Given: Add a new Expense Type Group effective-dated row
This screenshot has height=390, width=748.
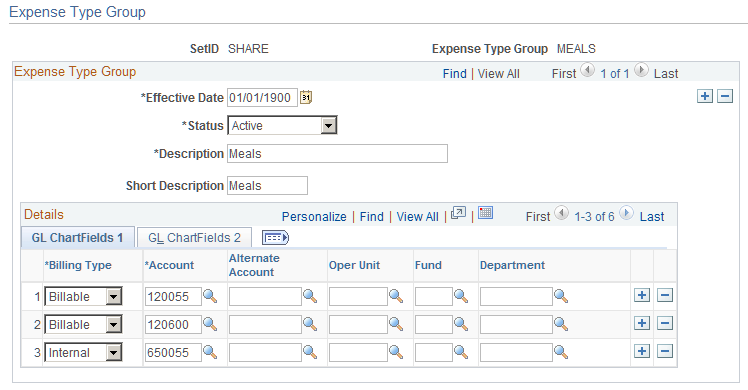Looking at the screenshot, I should (705, 96).
